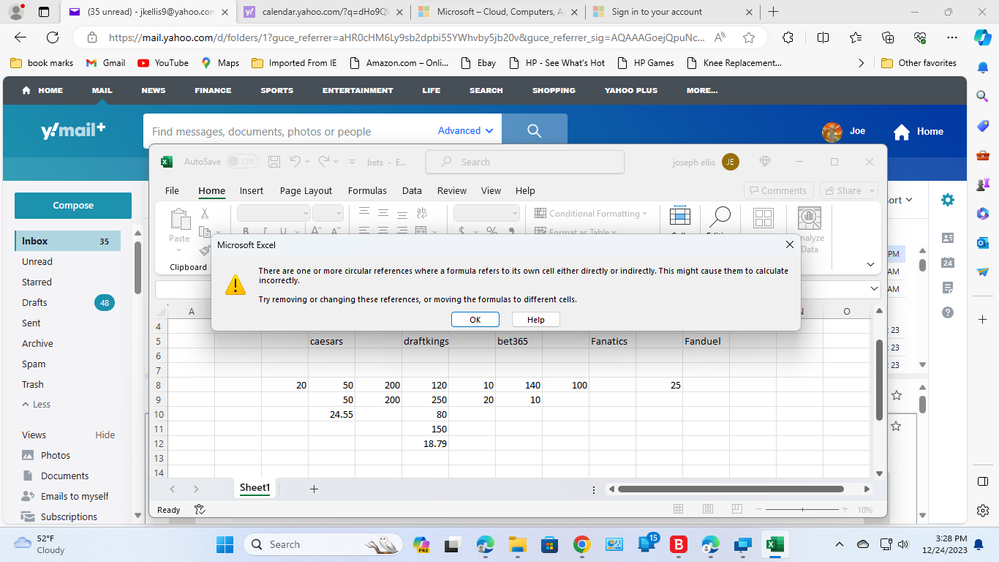
Task: Open Google Chrome from taskbar
Action: [581, 544]
